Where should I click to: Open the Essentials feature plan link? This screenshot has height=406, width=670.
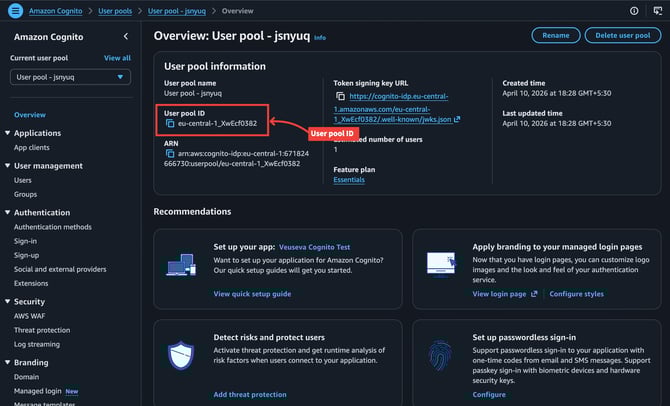pos(349,180)
